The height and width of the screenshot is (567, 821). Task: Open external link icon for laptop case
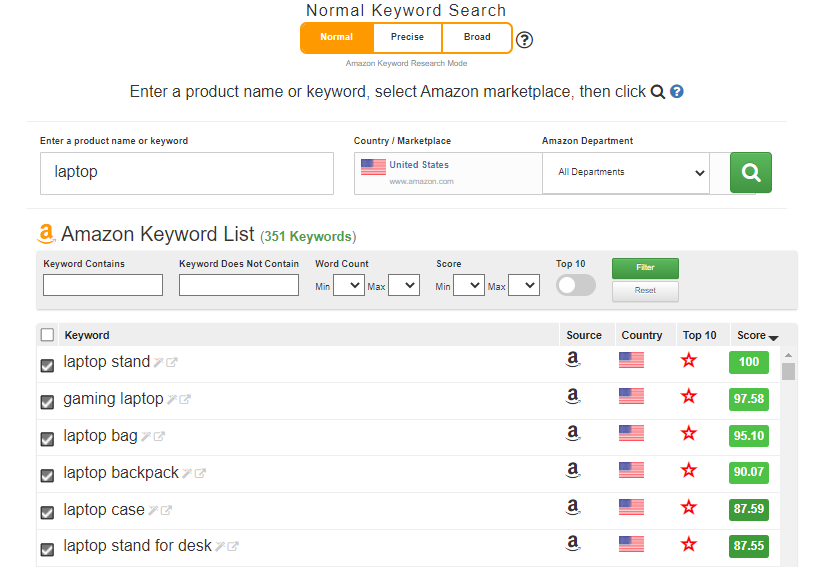pyautogui.click(x=165, y=510)
